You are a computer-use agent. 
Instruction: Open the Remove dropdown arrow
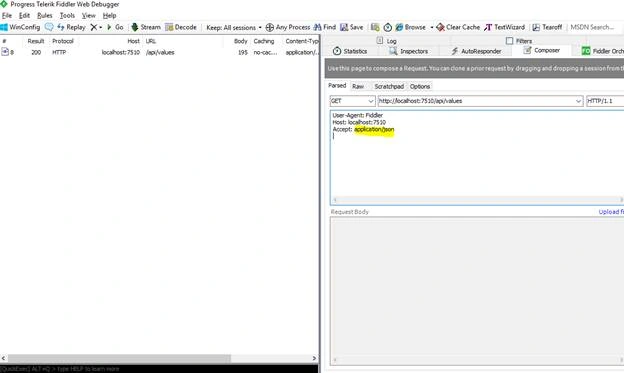101,27
